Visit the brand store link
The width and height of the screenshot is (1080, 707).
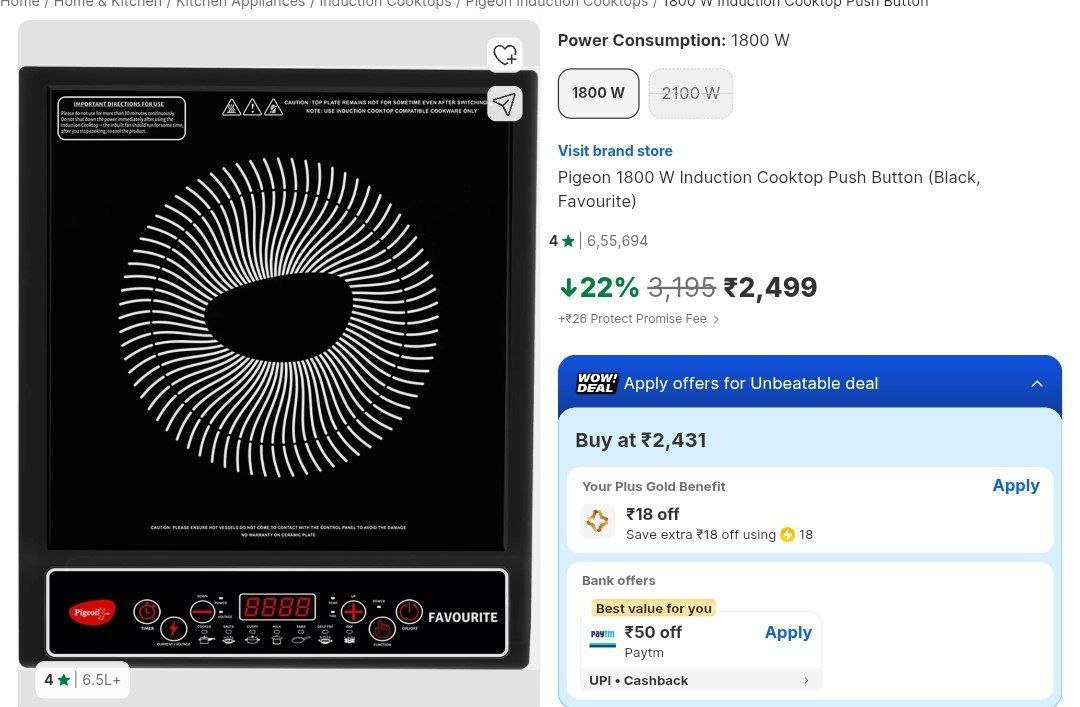(615, 151)
